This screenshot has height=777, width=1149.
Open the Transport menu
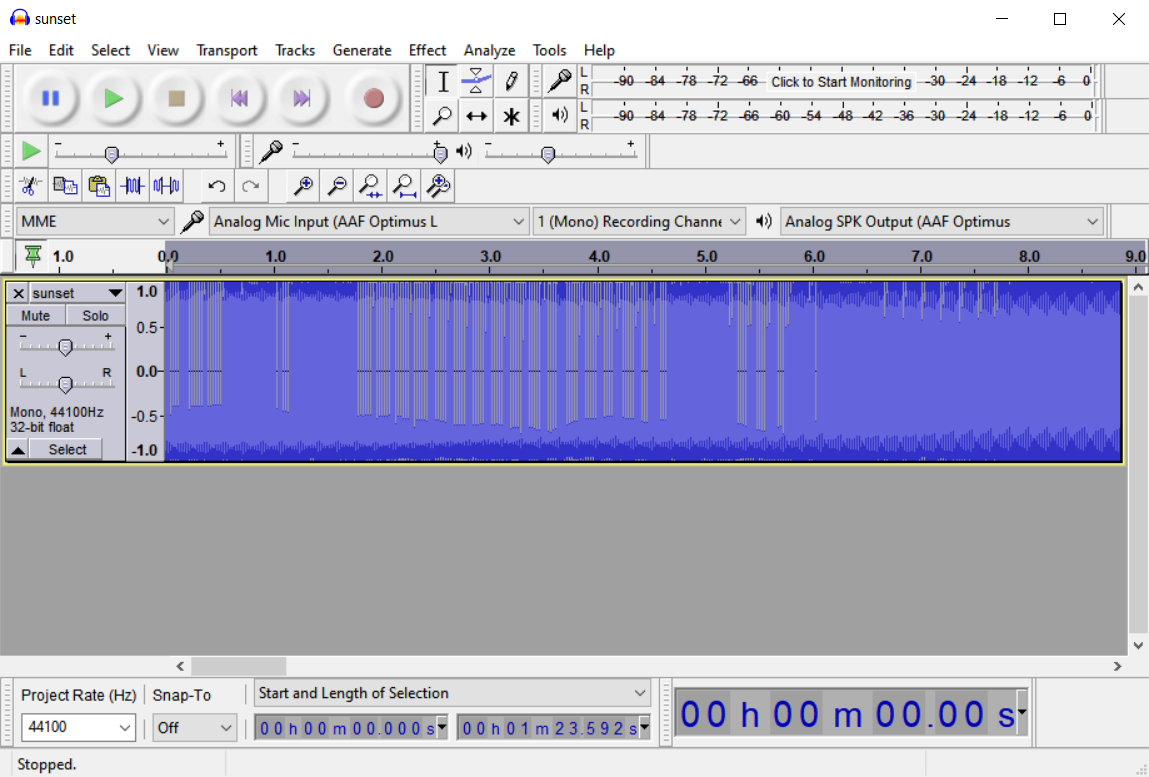pyautogui.click(x=226, y=50)
